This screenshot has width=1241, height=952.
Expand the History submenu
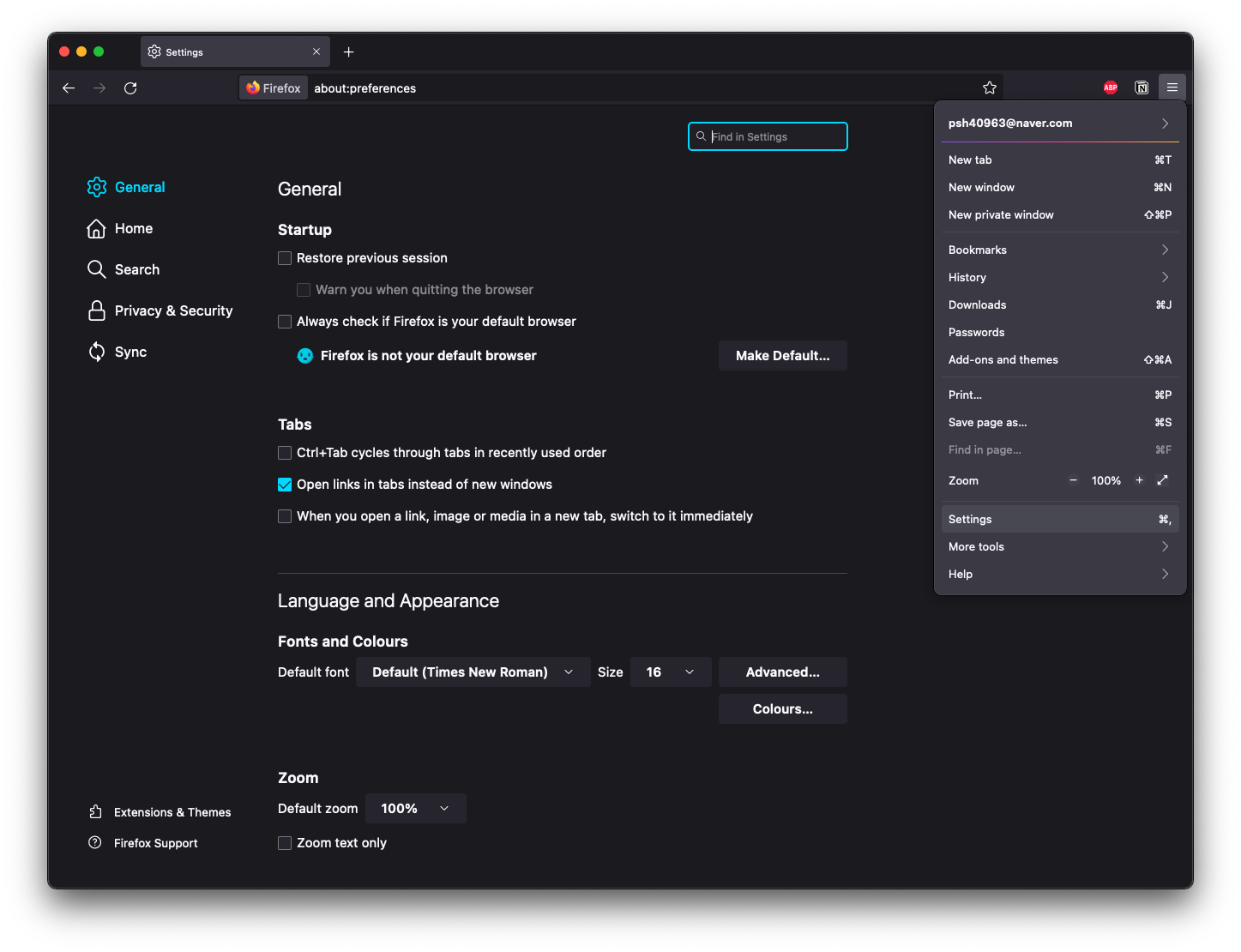[x=1060, y=277]
